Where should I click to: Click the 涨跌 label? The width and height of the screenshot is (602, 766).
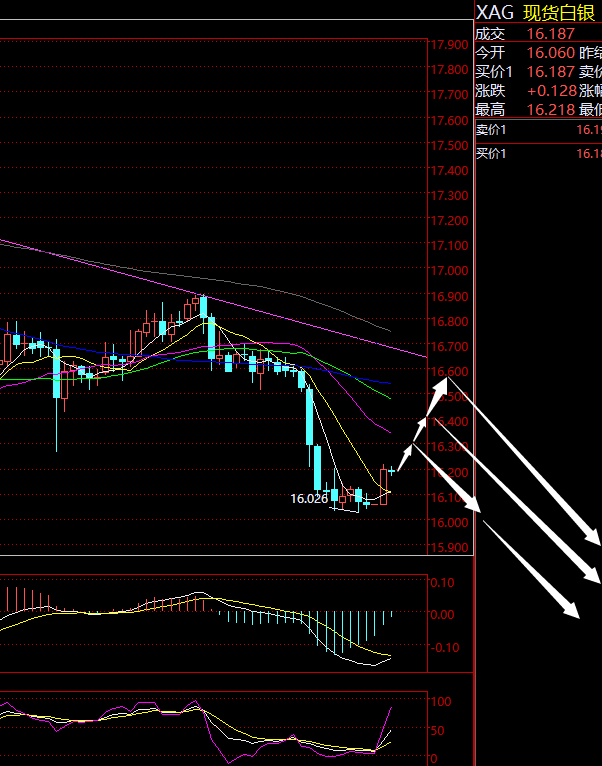pyautogui.click(x=490, y=91)
